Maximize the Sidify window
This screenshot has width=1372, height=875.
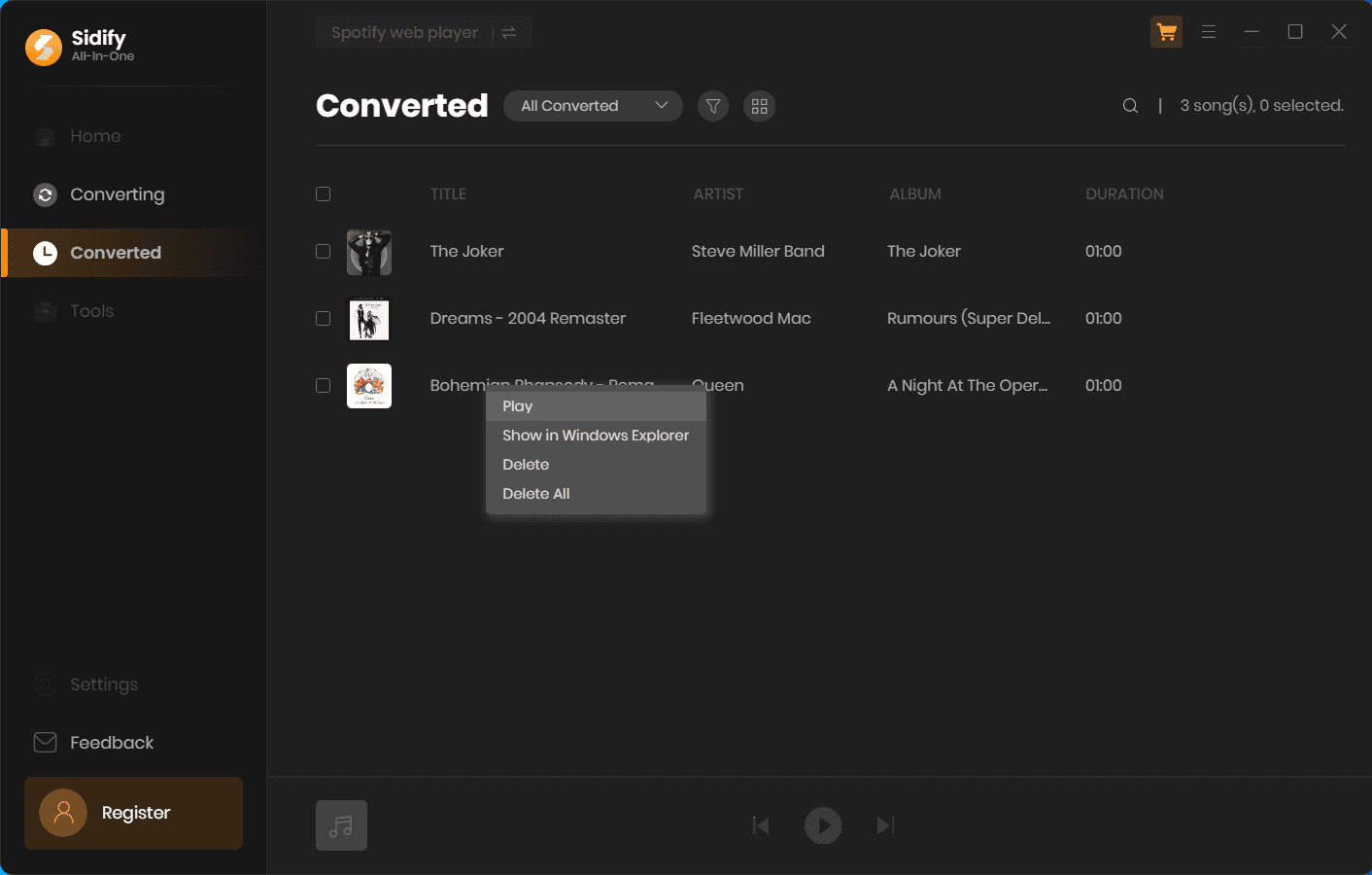click(x=1295, y=32)
